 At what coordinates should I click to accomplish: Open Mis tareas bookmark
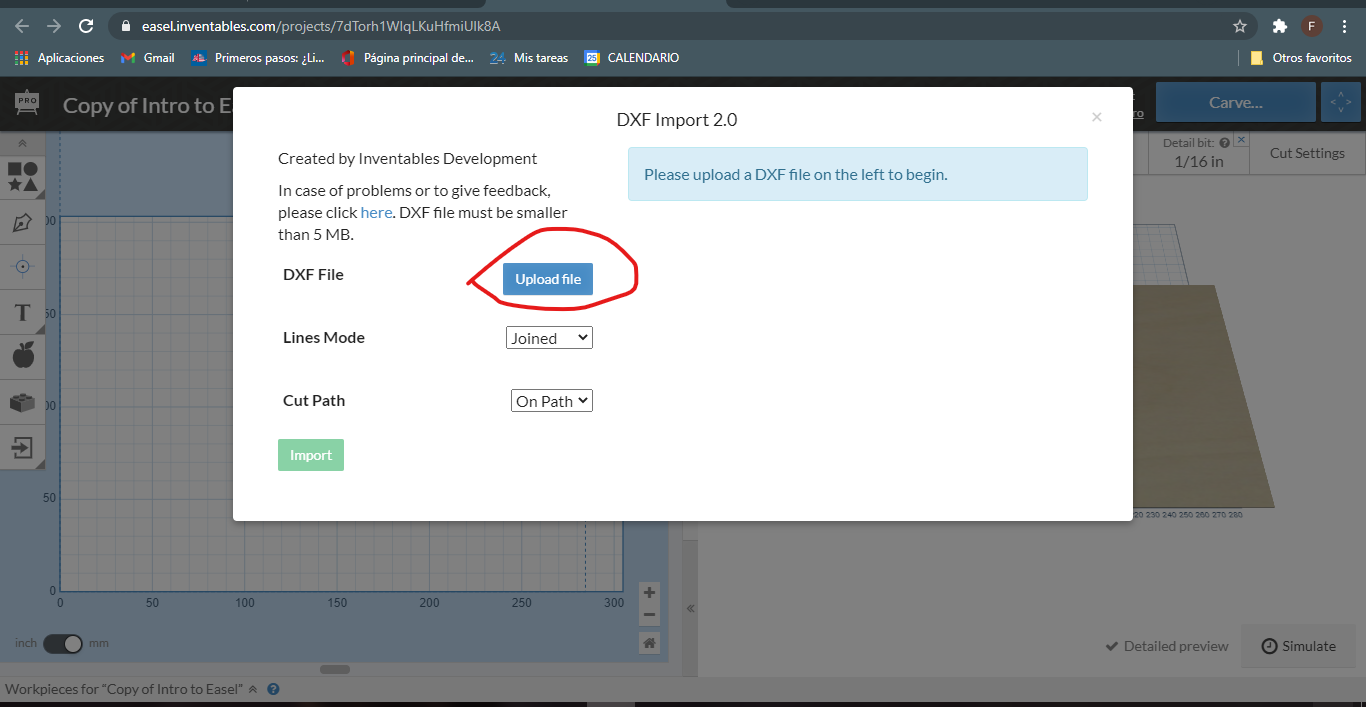[x=529, y=58]
